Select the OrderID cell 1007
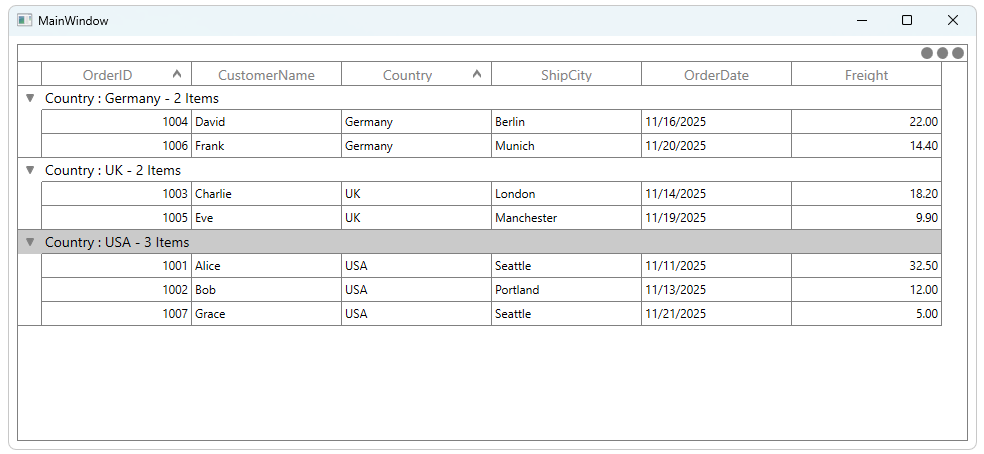The width and height of the screenshot is (984, 454). tap(117, 313)
